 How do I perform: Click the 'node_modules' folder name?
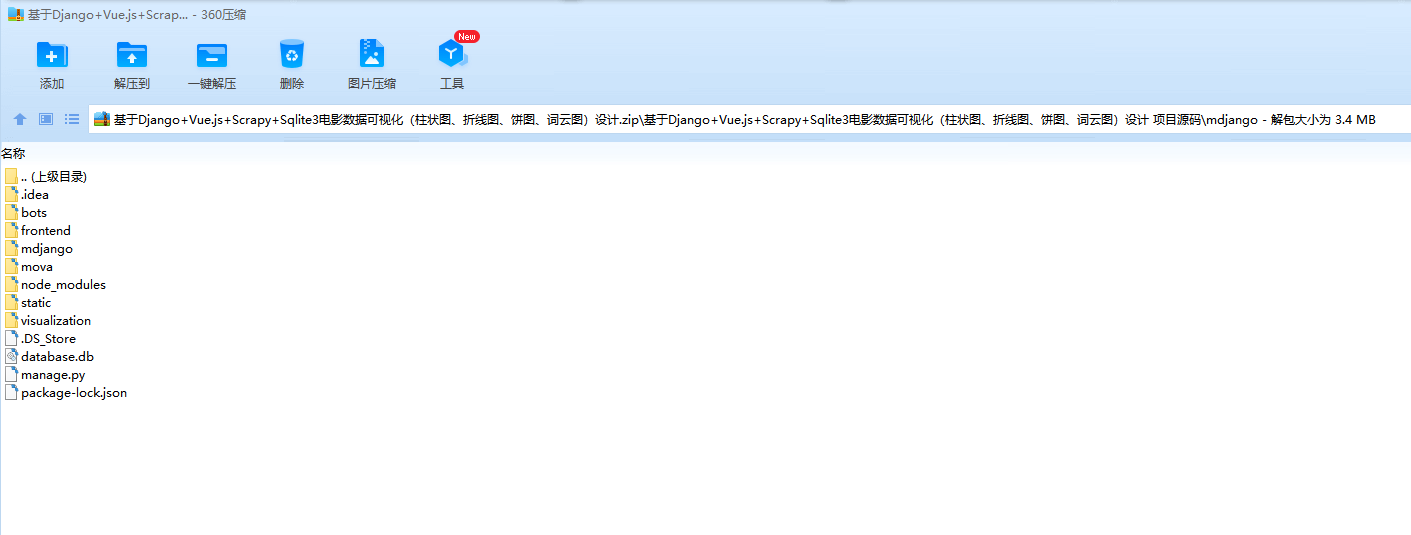click(63, 284)
